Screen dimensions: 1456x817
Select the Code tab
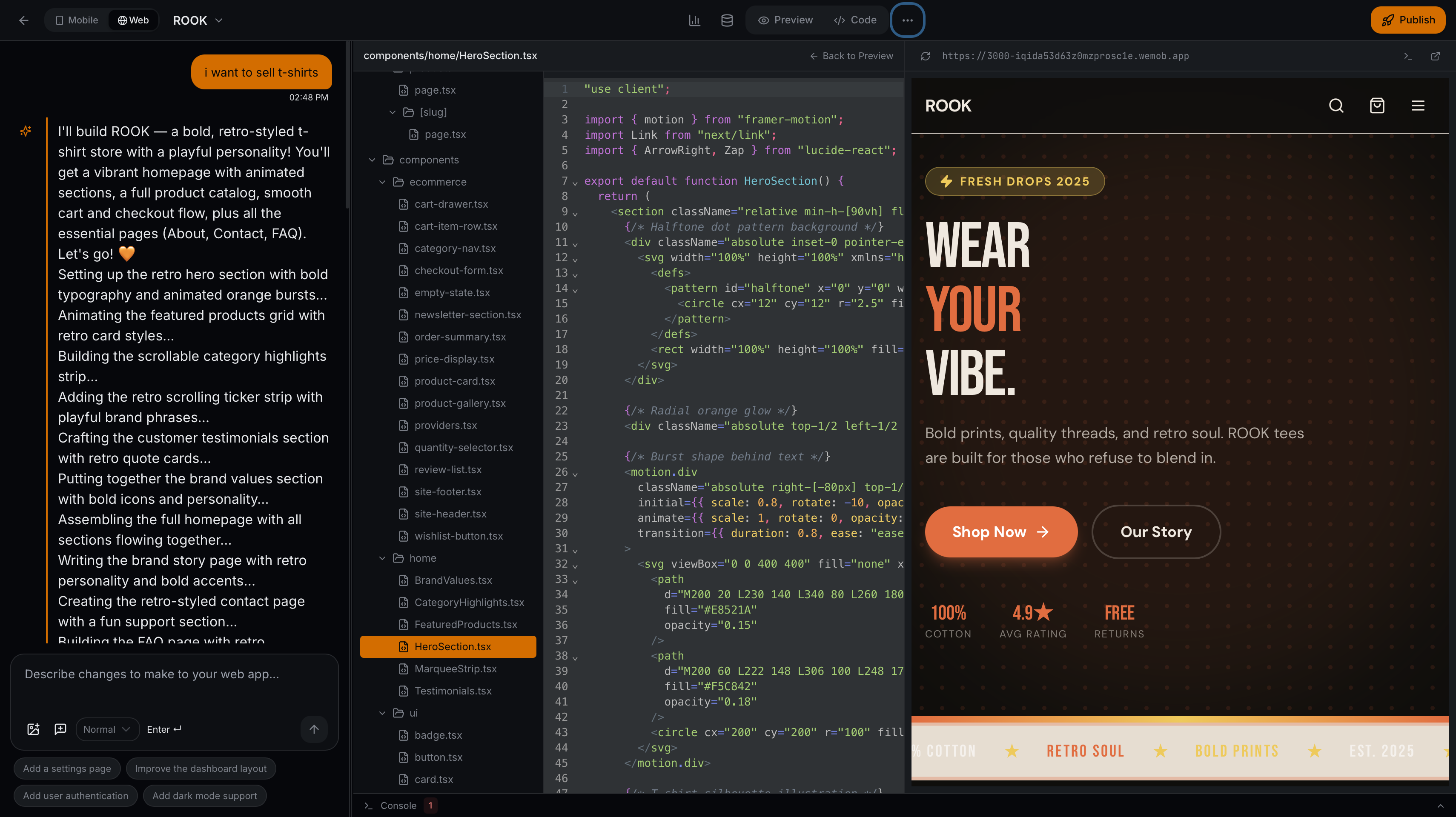click(x=855, y=20)
